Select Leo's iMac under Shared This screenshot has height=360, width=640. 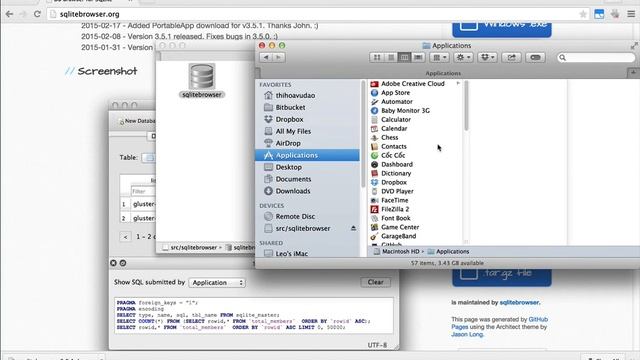pyautogui.click(x=291, y=253)
